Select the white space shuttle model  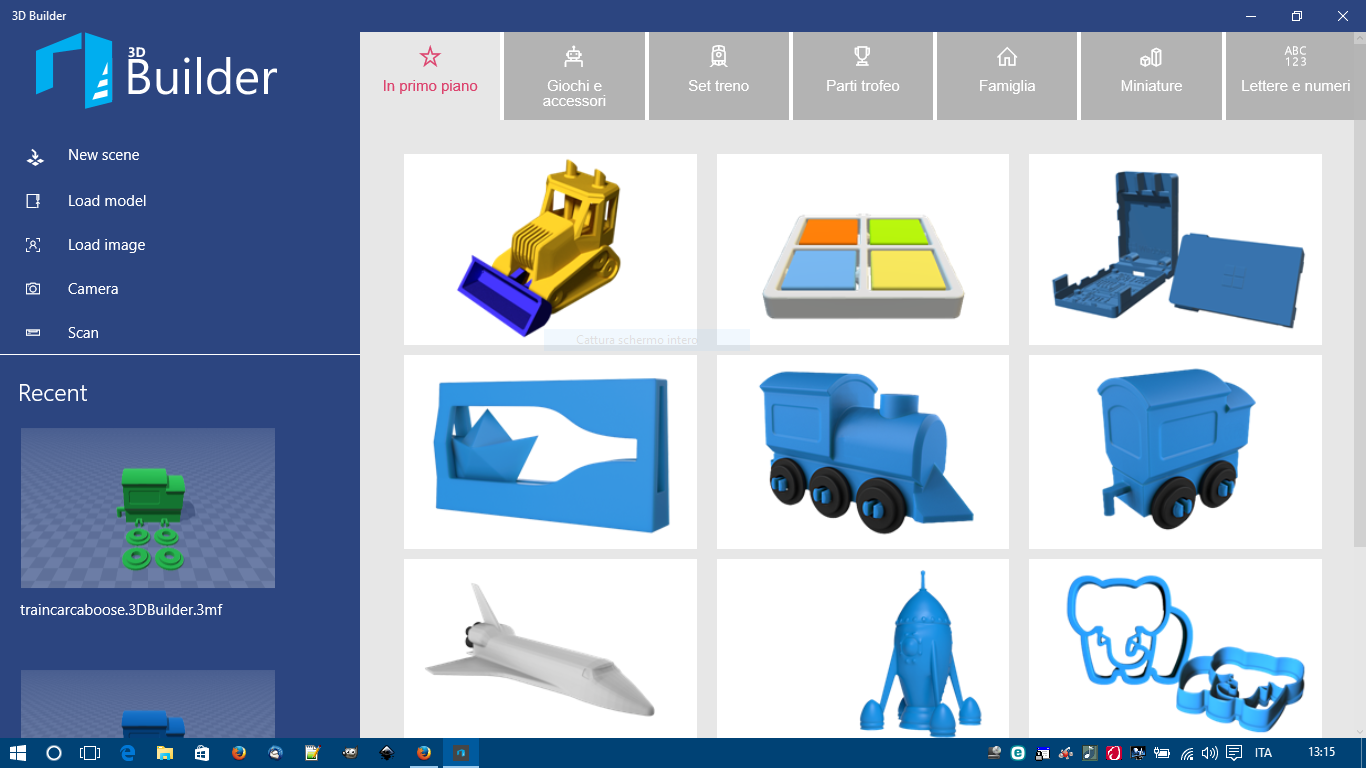(x=550, y=649)
